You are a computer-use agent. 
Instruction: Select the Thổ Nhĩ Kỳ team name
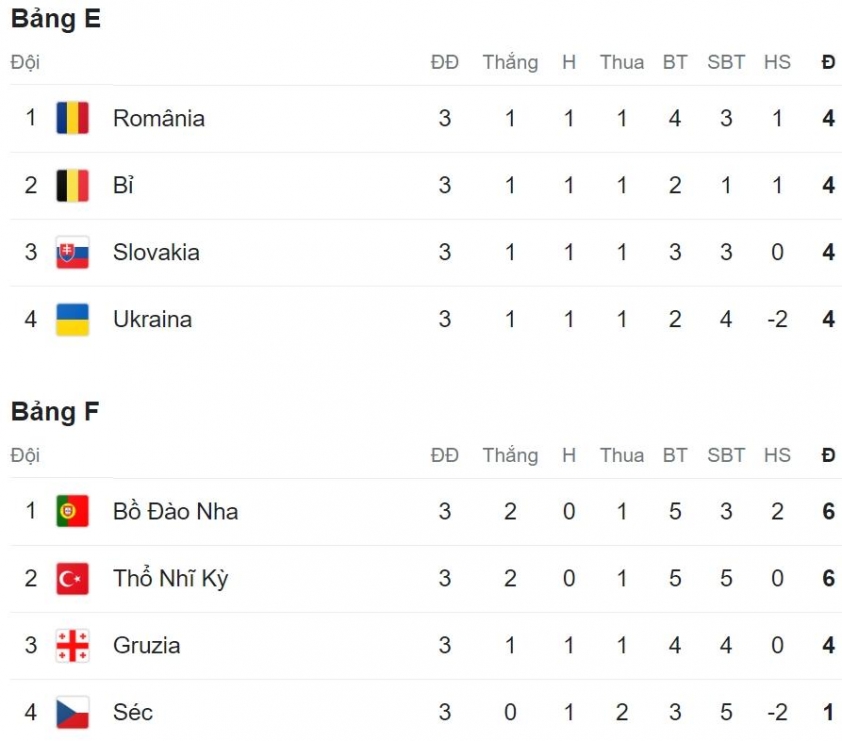[171, 579]
